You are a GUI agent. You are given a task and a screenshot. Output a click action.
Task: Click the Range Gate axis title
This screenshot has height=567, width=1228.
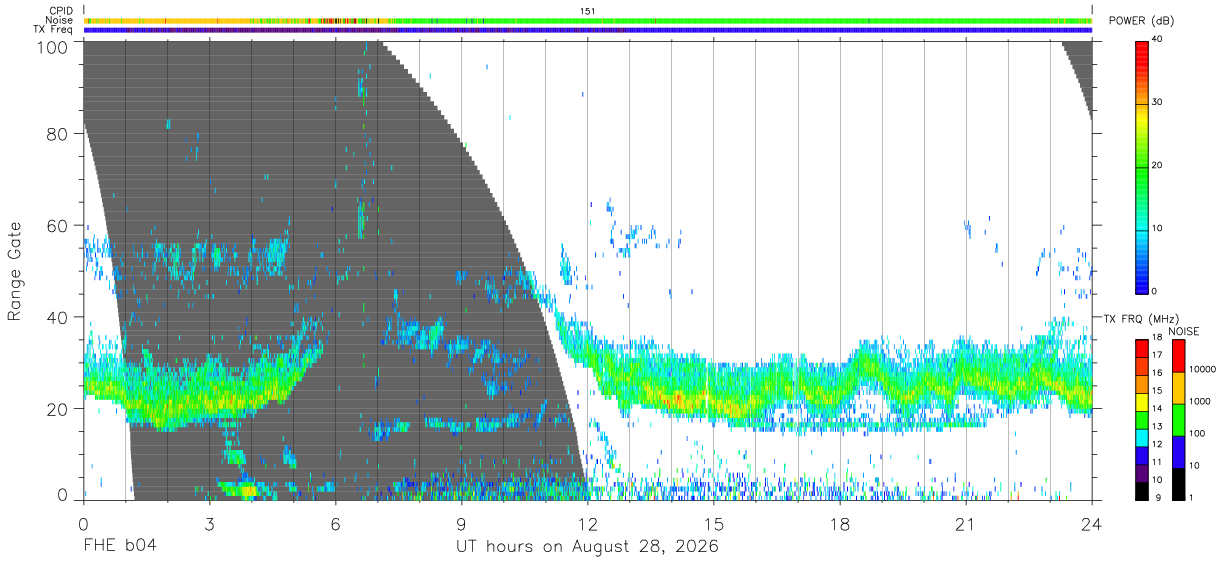[15, 271]
